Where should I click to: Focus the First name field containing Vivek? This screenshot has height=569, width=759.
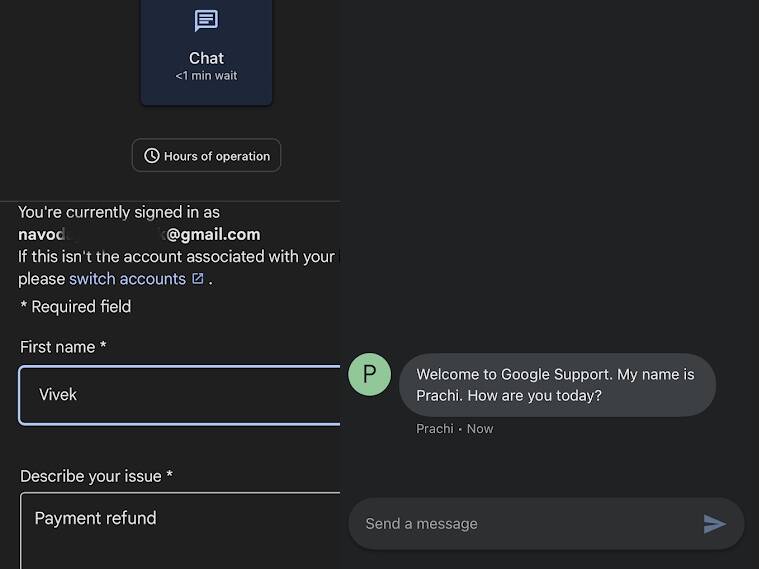(180, 395)
